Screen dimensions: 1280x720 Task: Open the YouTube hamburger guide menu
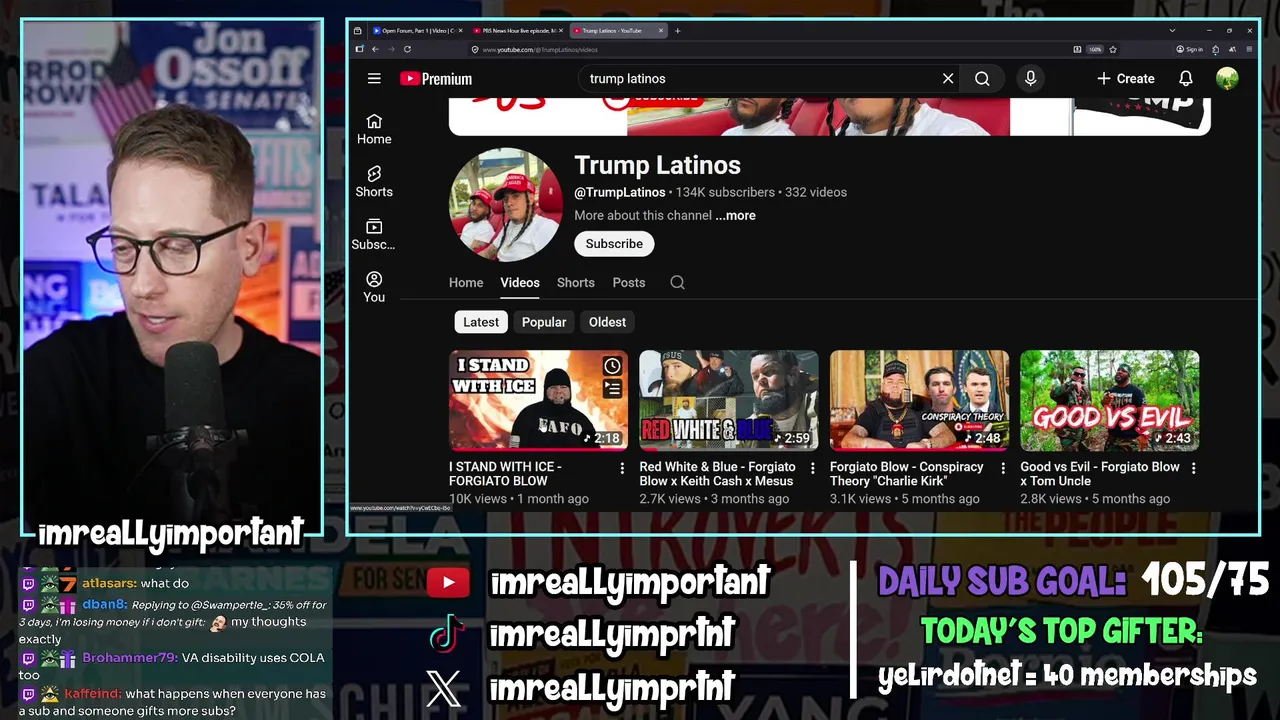[x=374, y=78]
